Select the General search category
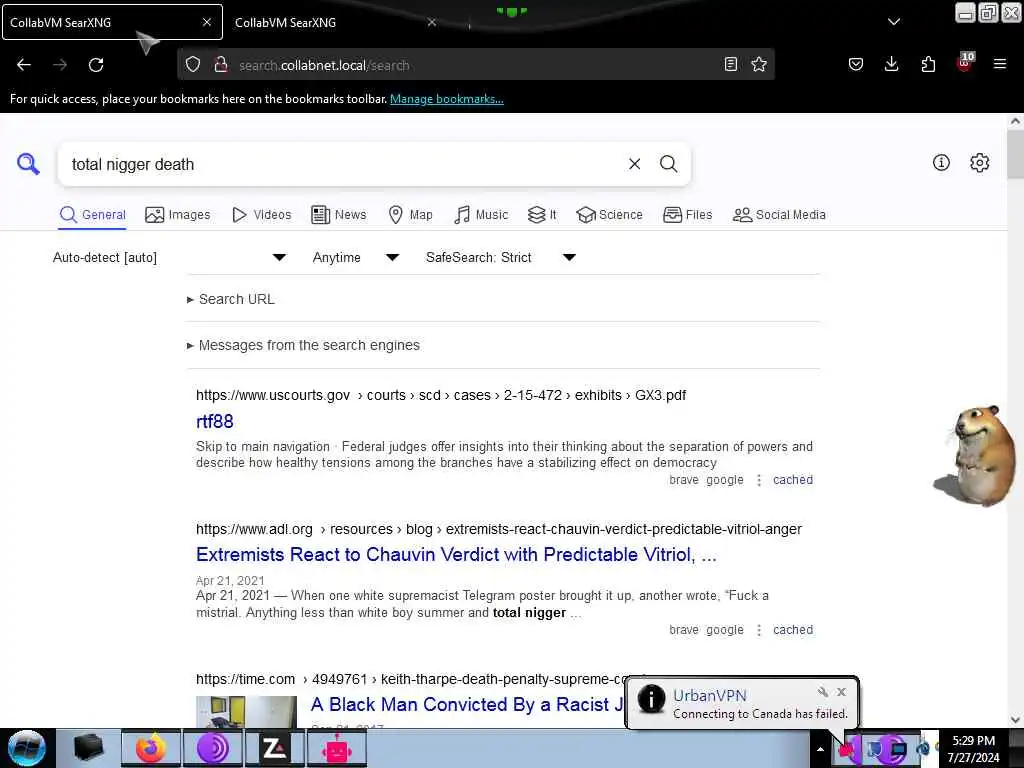Image resolution: width=1024 pixels, height=768 pixels. click(93, 214)
